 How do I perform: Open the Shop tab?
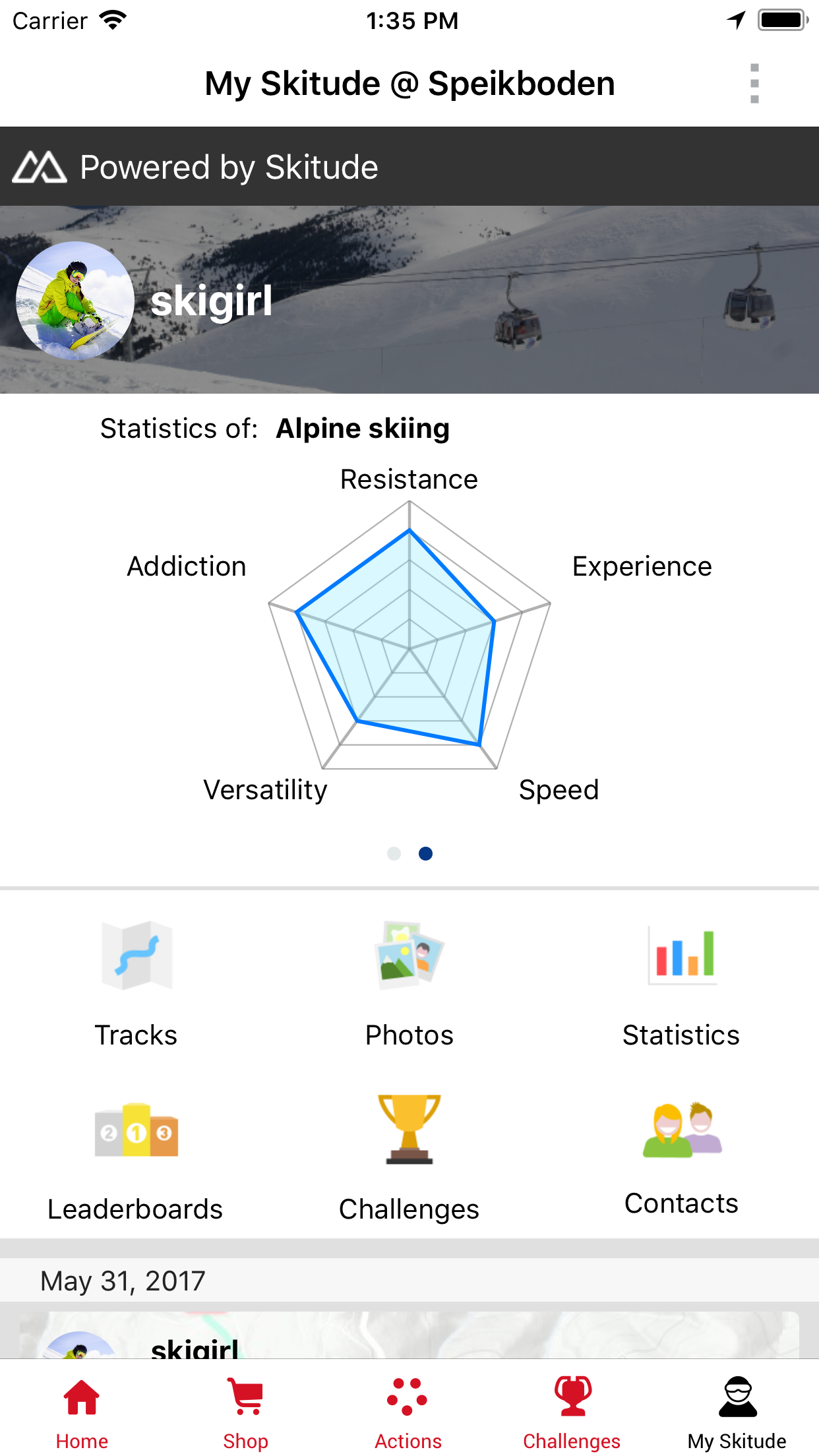(x=245, y=1412)
